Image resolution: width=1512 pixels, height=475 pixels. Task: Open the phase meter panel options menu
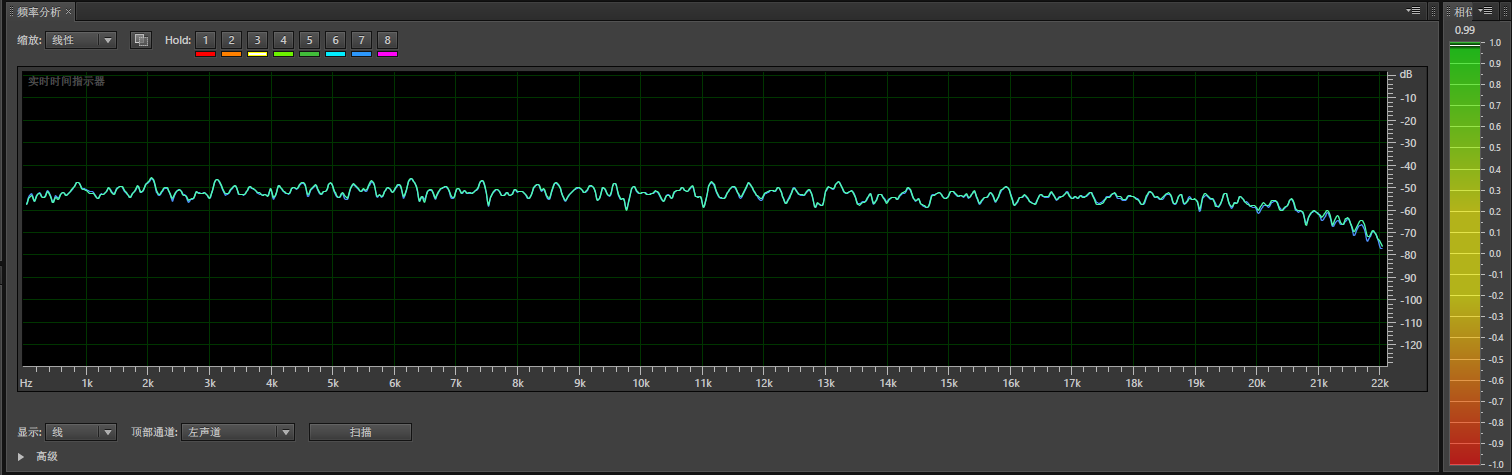click(x=1485, y=11)
